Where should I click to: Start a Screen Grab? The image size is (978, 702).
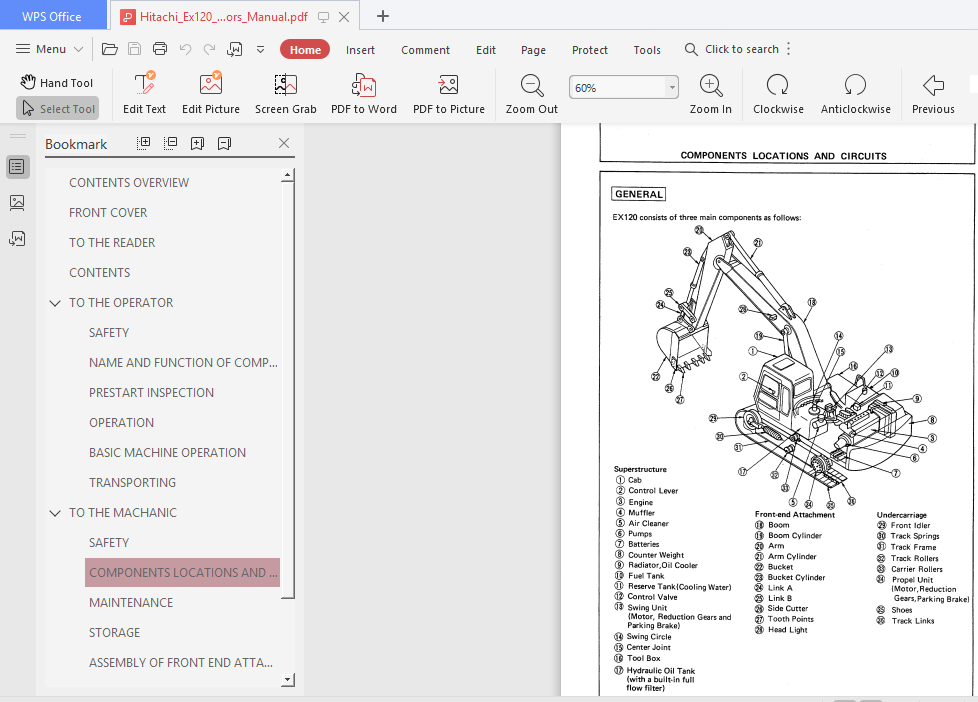(x=286, y=94)
